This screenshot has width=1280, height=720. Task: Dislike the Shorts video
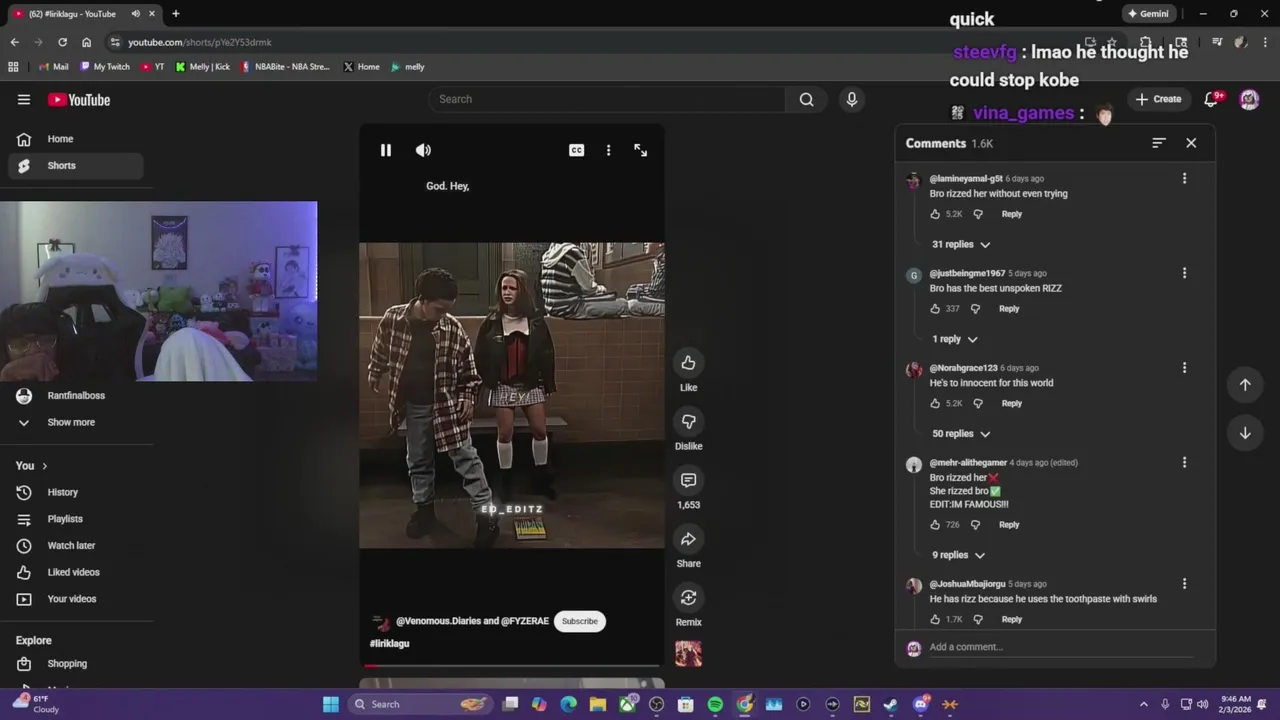[x=688, y=421]
